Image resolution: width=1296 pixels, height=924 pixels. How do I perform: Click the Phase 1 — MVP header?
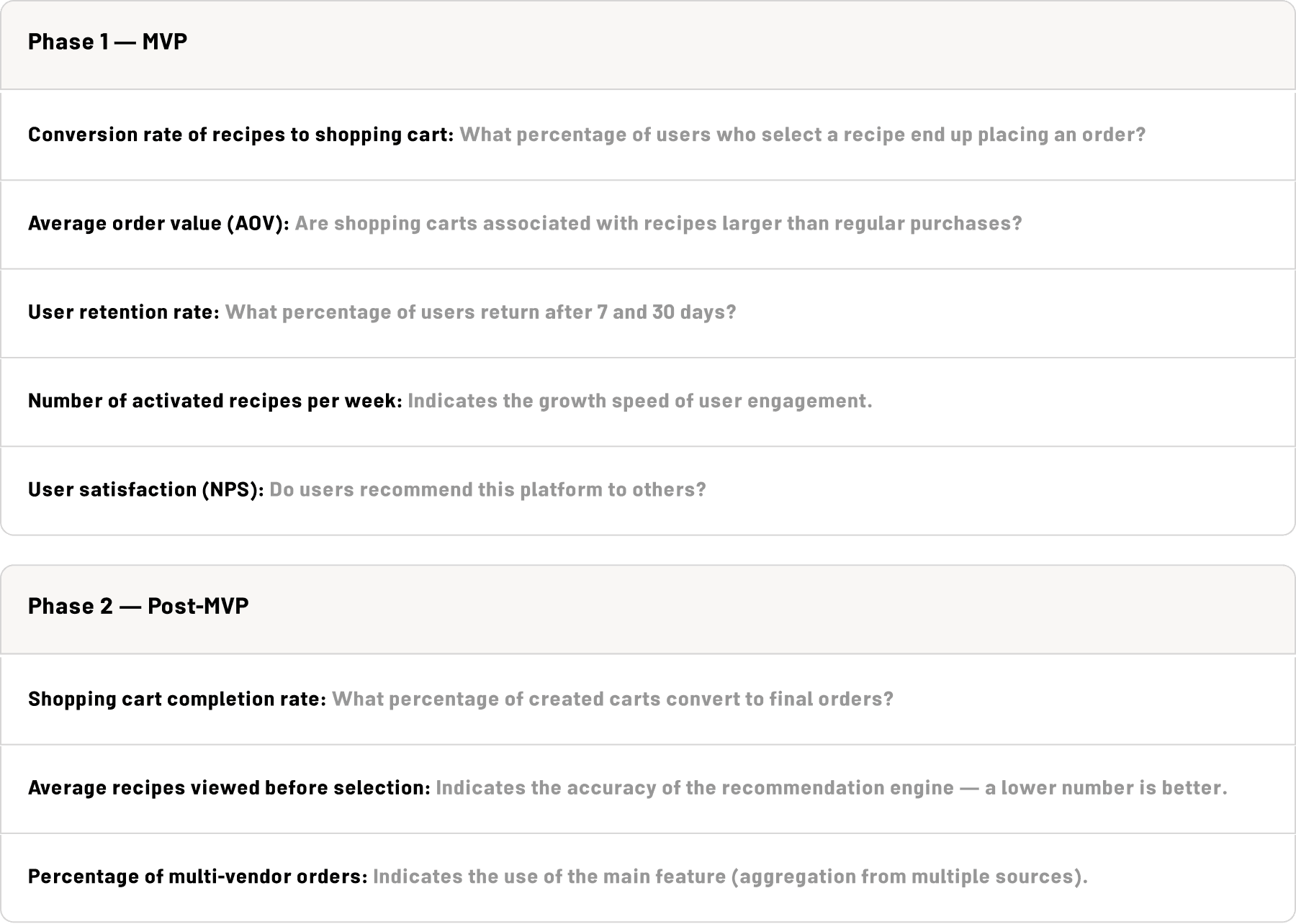pyautogui.click(x=648, y=45)
